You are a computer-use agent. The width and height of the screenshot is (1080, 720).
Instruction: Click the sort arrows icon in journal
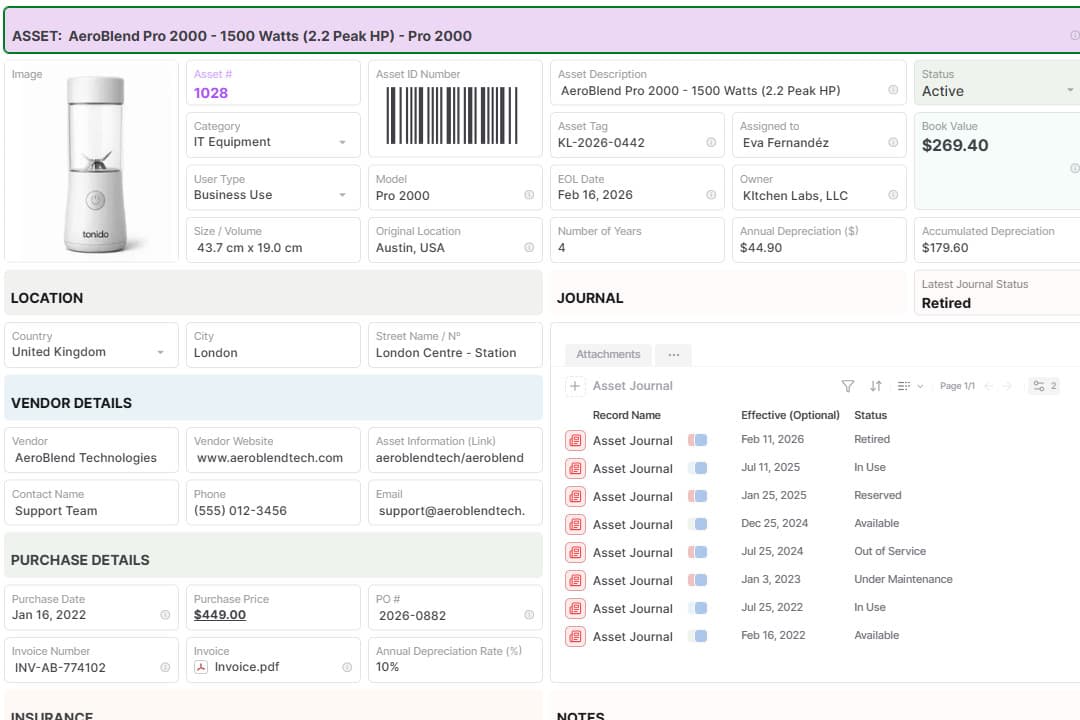click(x=876, y=386)
